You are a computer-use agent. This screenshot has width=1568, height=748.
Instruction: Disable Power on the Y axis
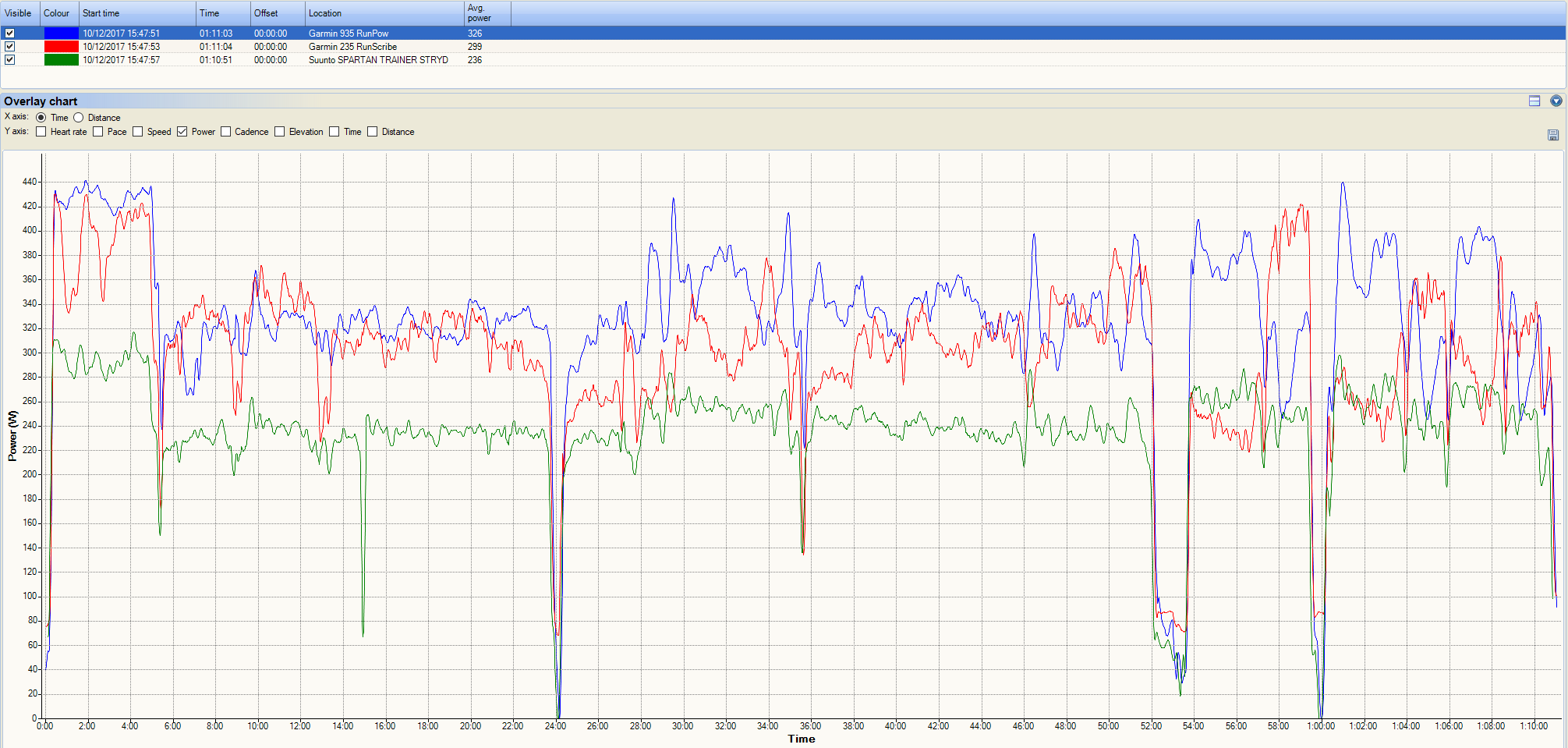coord(182,132)
